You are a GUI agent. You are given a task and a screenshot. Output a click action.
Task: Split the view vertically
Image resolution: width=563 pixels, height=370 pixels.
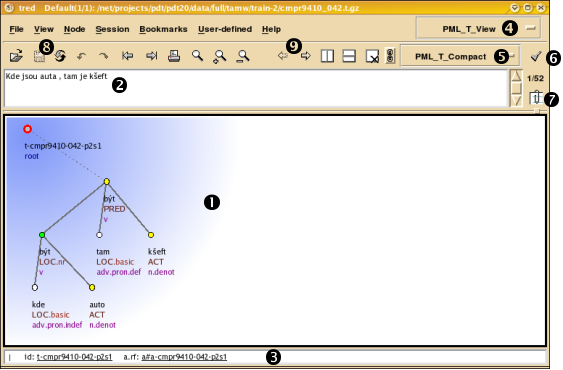327,56
